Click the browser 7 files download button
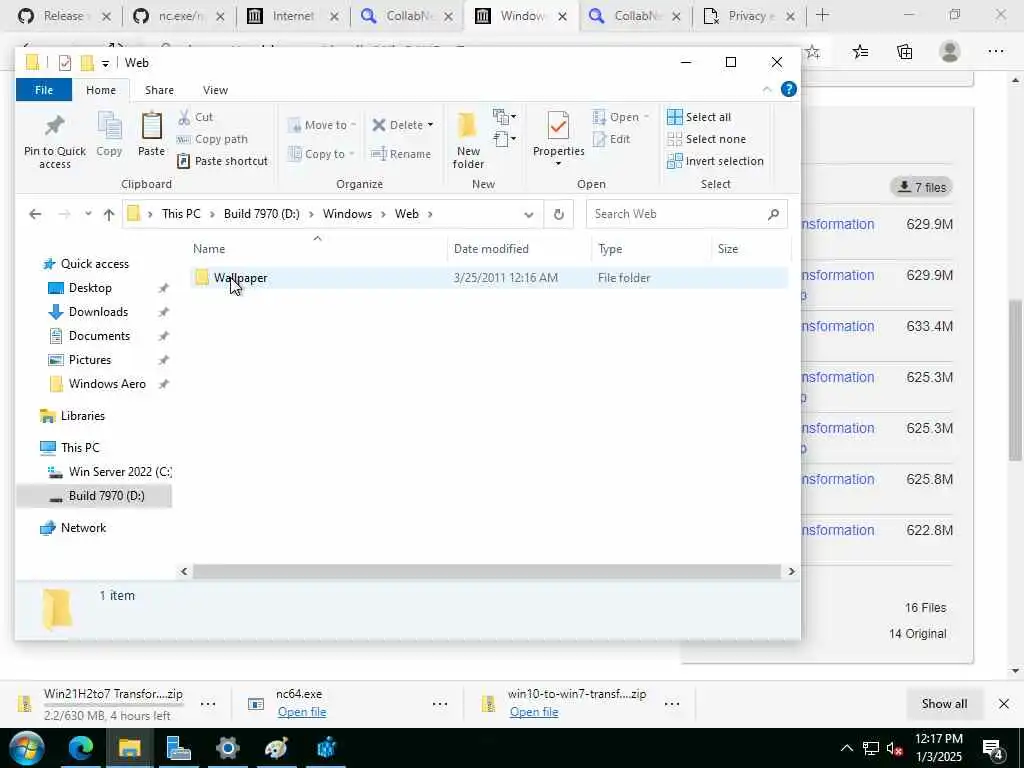 [921, 187]
